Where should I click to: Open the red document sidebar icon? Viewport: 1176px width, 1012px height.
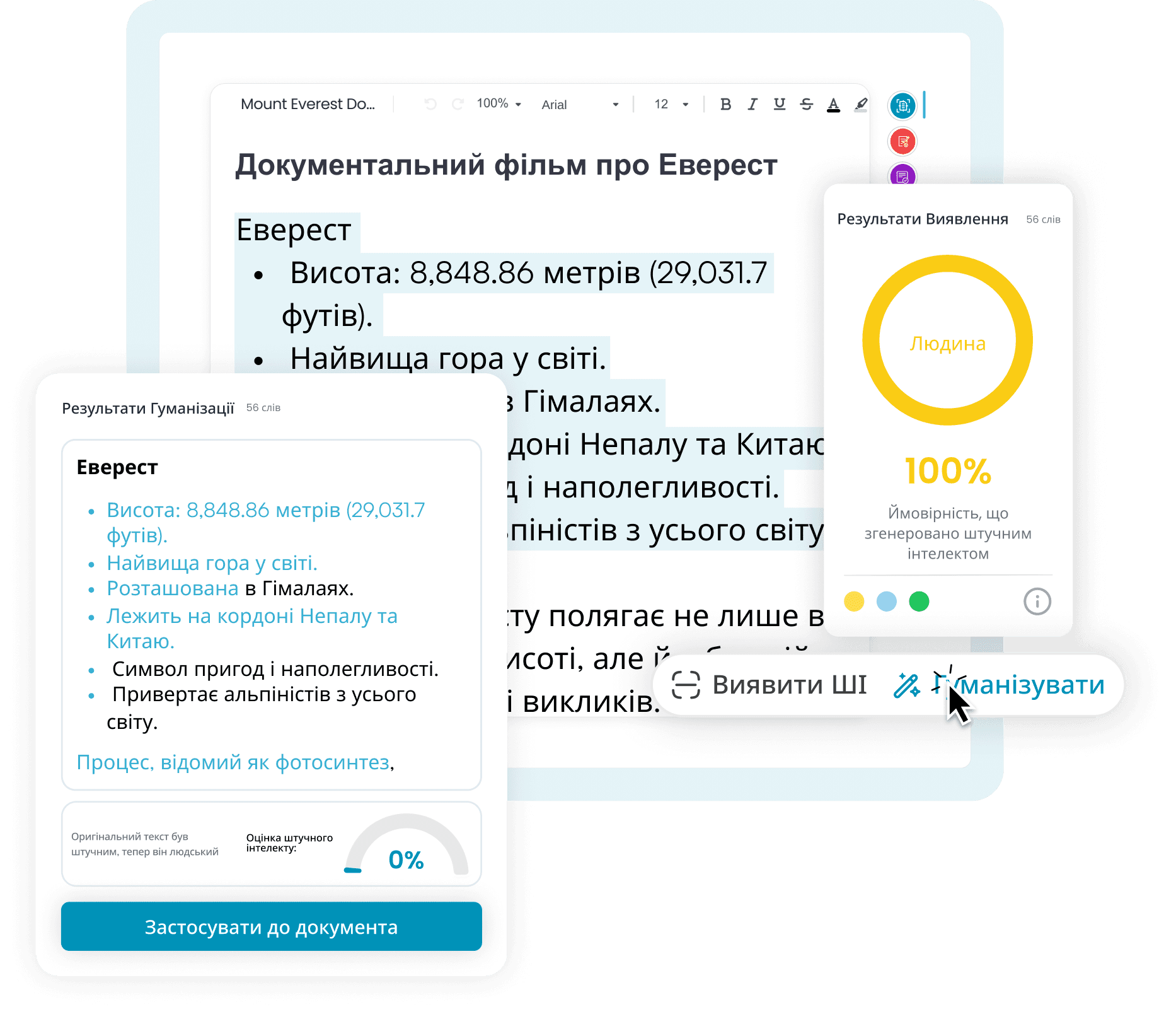click(902, 141)
